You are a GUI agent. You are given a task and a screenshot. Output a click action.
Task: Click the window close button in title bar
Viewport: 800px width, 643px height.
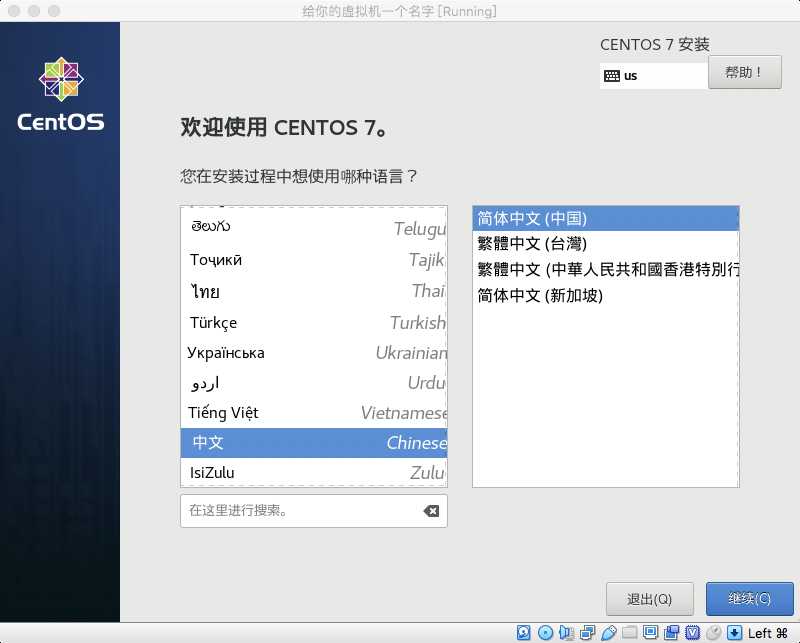[x=14, y=11]
